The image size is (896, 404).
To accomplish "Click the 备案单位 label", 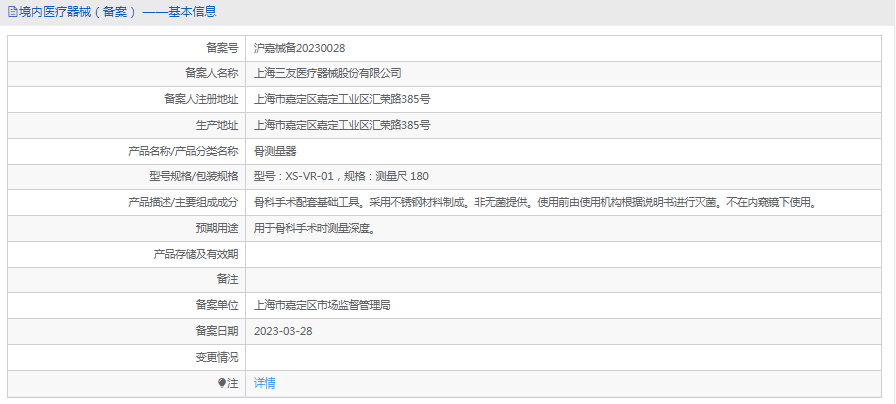I will tap(217, 306).
